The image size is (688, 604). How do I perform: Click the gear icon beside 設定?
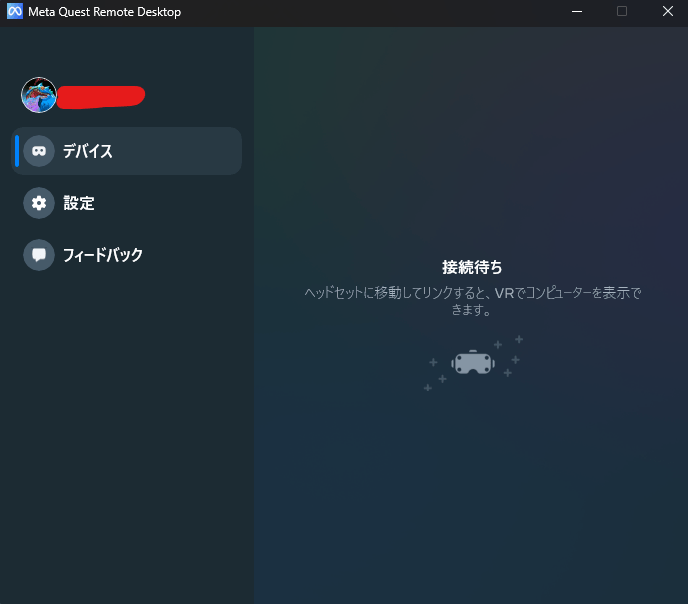(x=39, y=203)
